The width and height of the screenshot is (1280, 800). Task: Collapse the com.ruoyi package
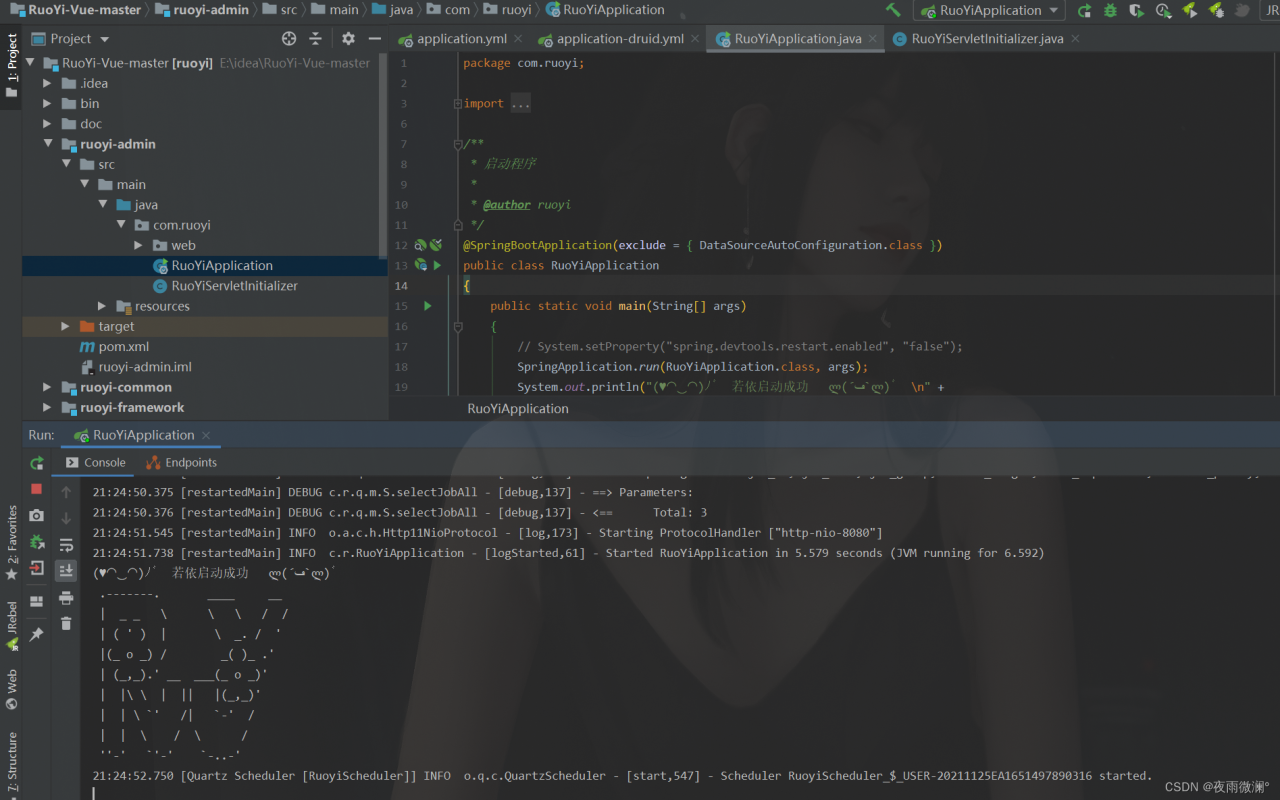[120, 225]
